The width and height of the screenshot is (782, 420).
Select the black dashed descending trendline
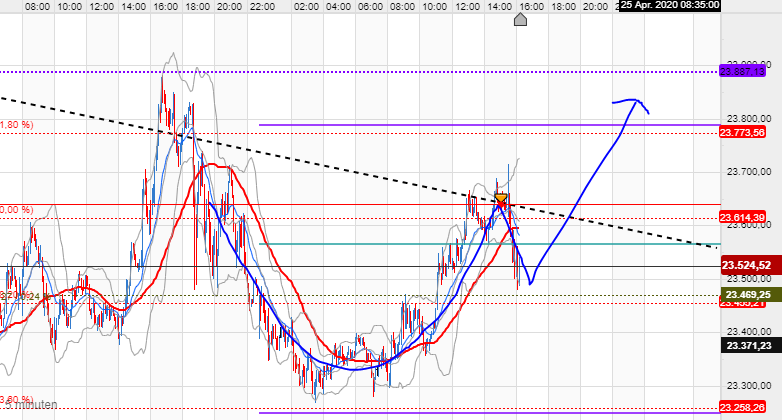pos(358,173)
